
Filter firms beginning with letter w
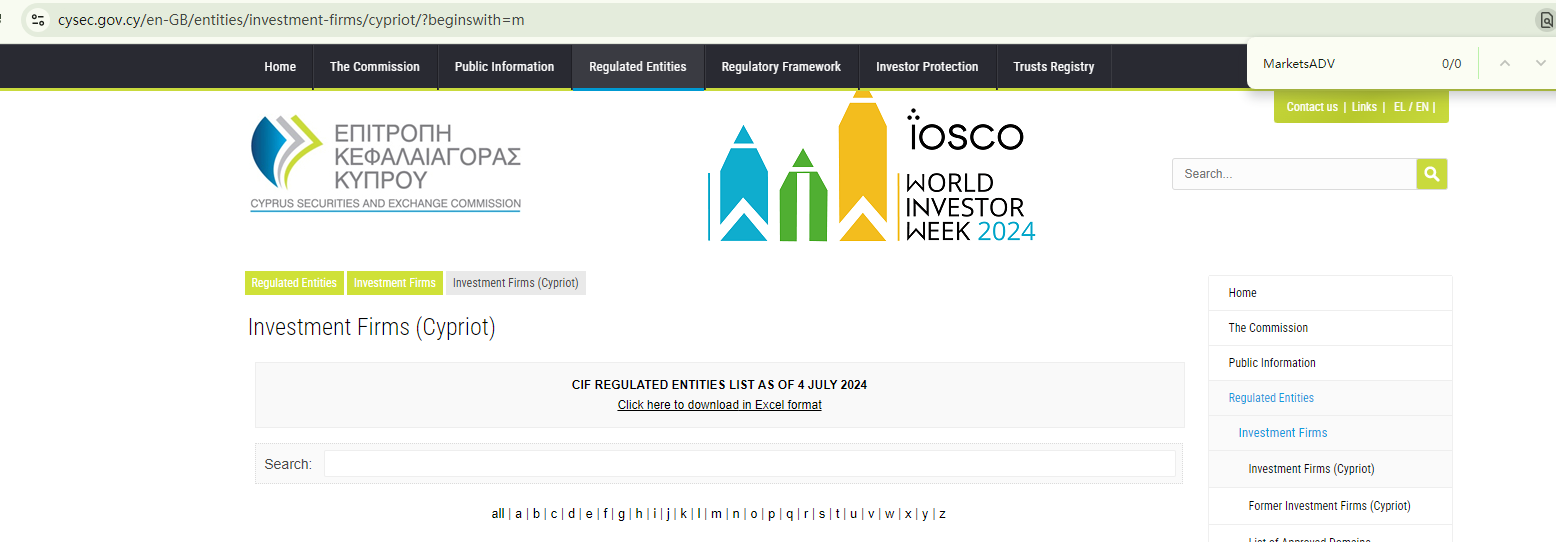(x=889, y=514)
